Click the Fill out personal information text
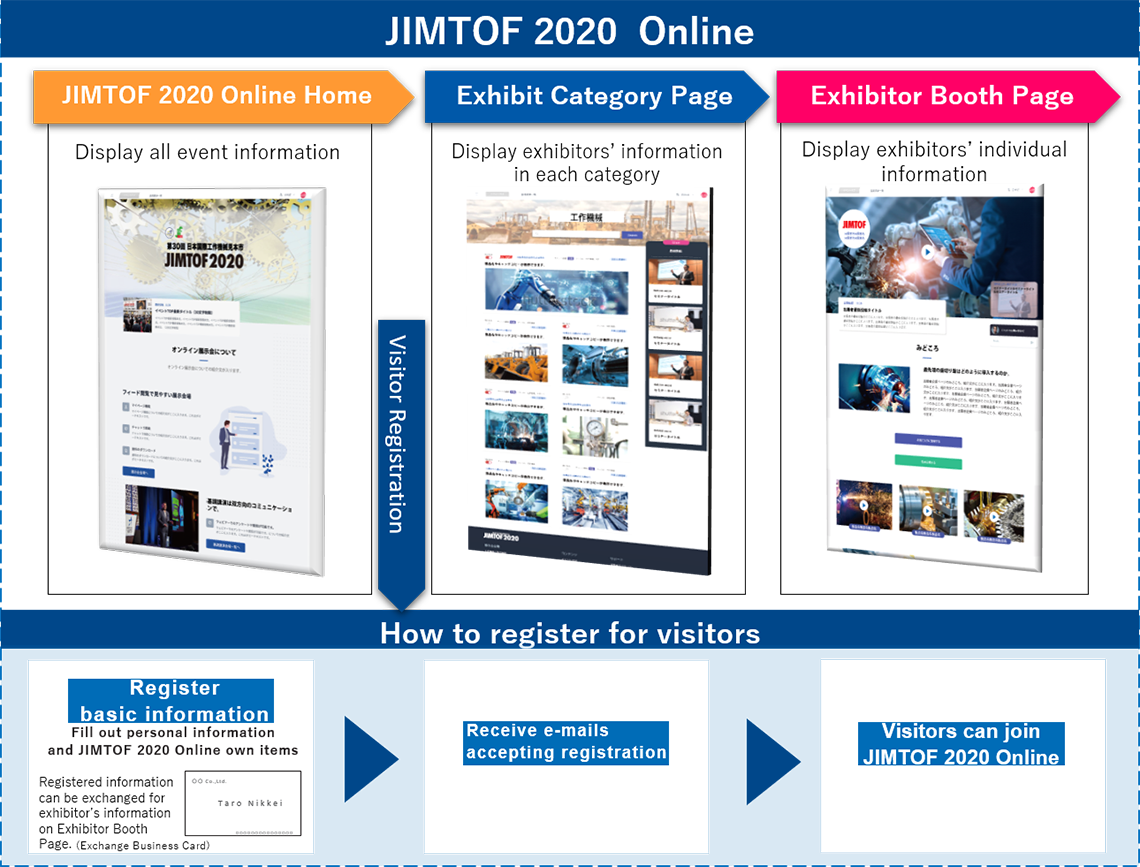Screen dimensions: 1140x867 tap(173, 741)
